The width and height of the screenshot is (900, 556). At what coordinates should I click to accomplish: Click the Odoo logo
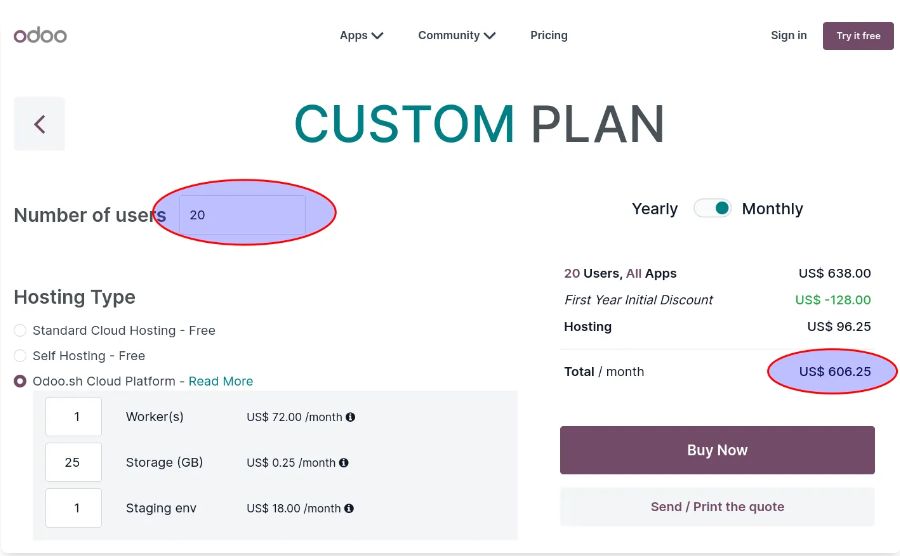tap(40, 36)
